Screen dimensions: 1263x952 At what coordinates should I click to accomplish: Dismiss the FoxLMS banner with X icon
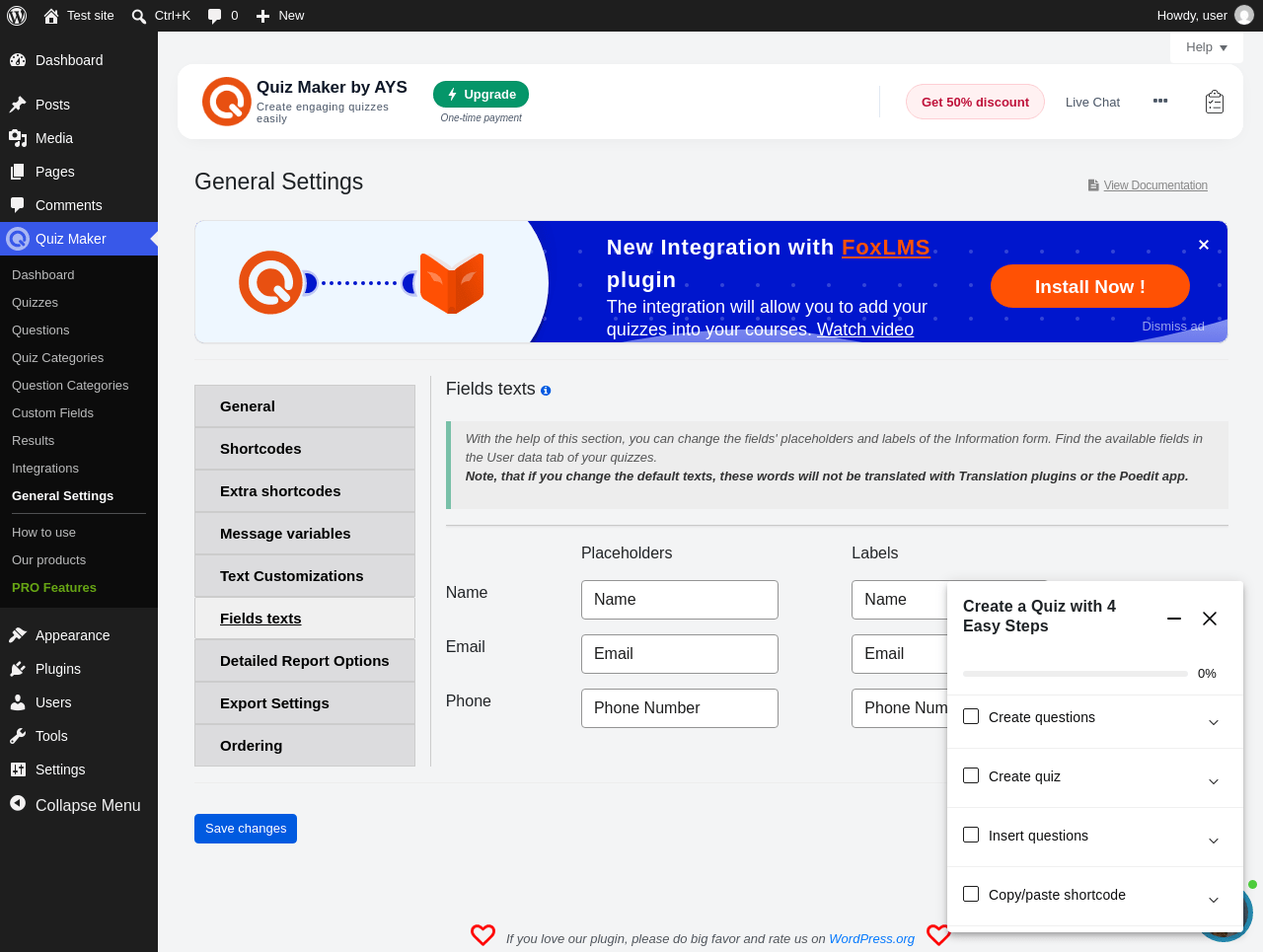click(1204, 245)
